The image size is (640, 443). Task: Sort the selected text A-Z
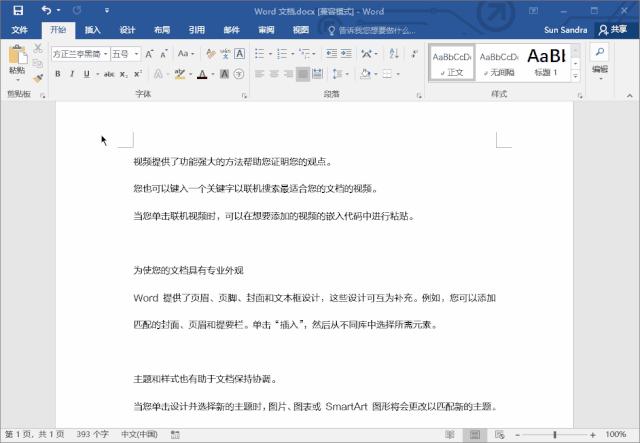point(393,53)
